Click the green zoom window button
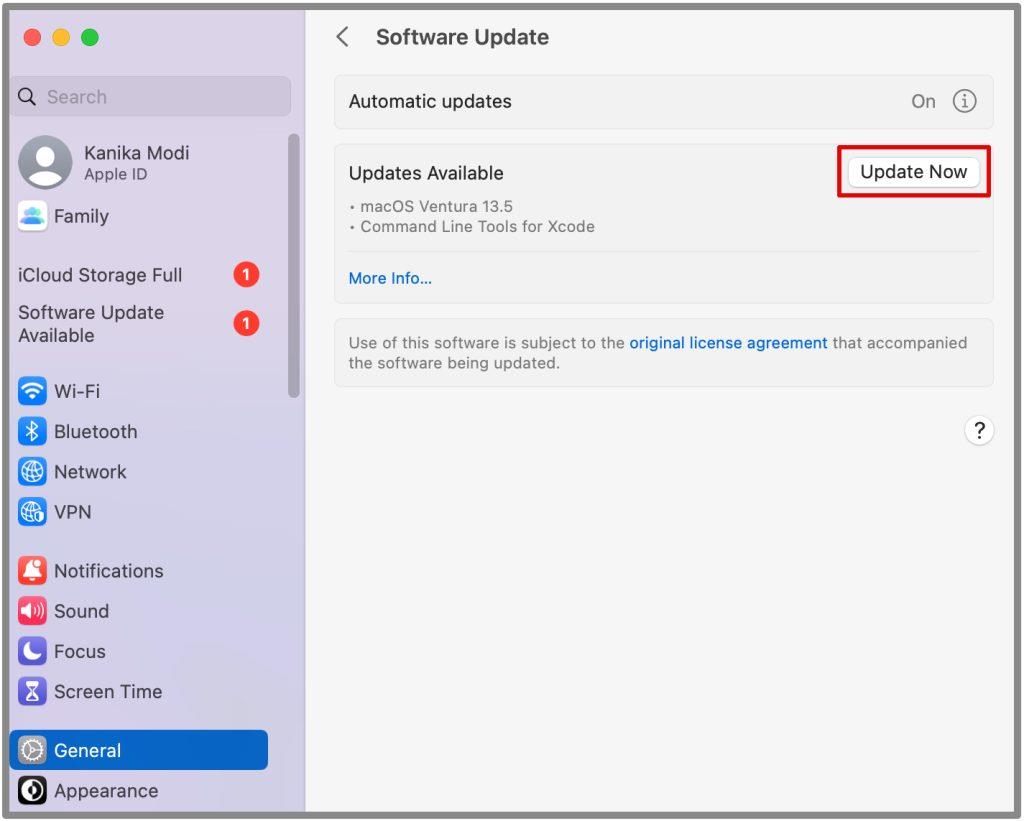The width and height of the screenshot is (1024, 821). [89, 37]
